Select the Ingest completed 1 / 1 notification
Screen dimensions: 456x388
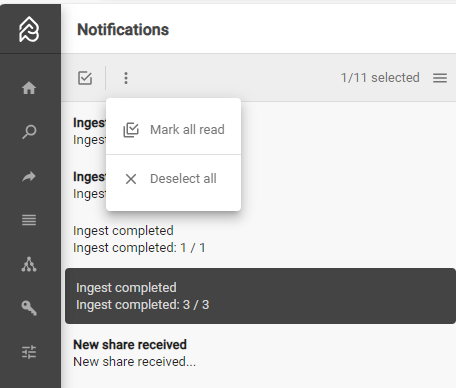point(260,239)
